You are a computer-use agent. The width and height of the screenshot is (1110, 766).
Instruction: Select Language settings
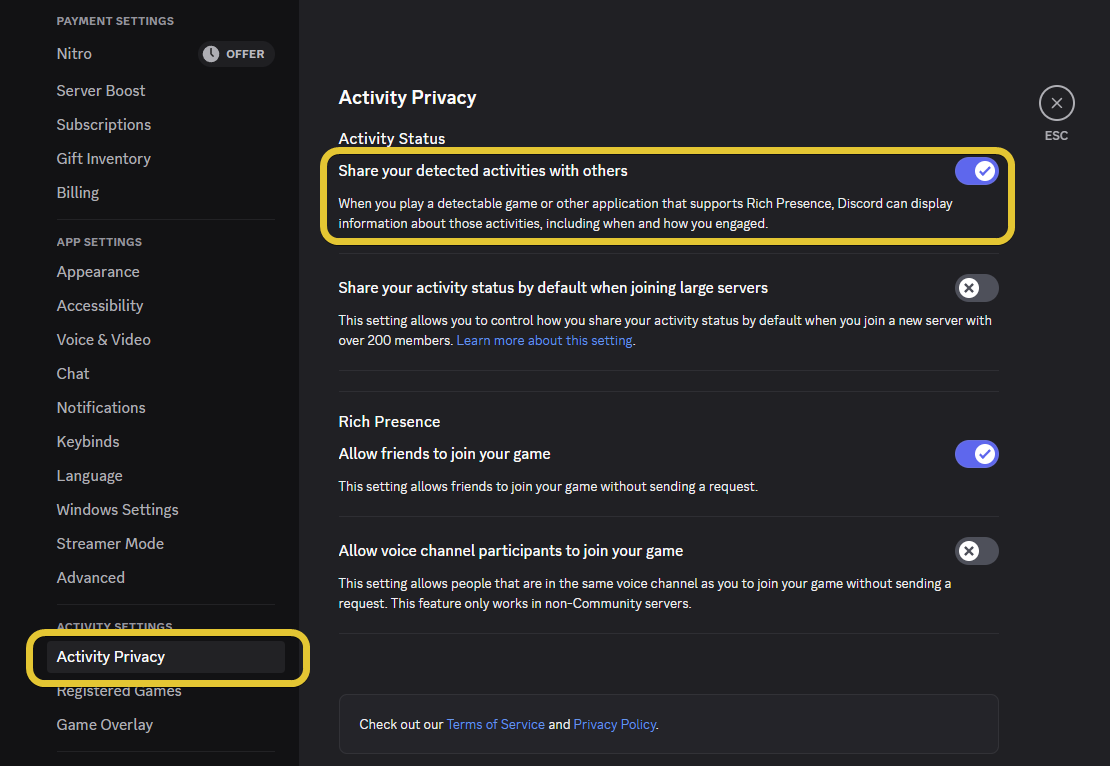(x=89, y=476)
